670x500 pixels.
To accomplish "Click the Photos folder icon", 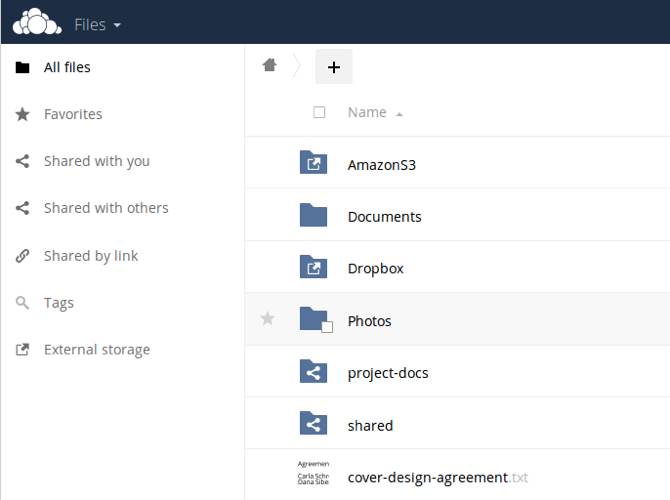I will tap(312, 318).
